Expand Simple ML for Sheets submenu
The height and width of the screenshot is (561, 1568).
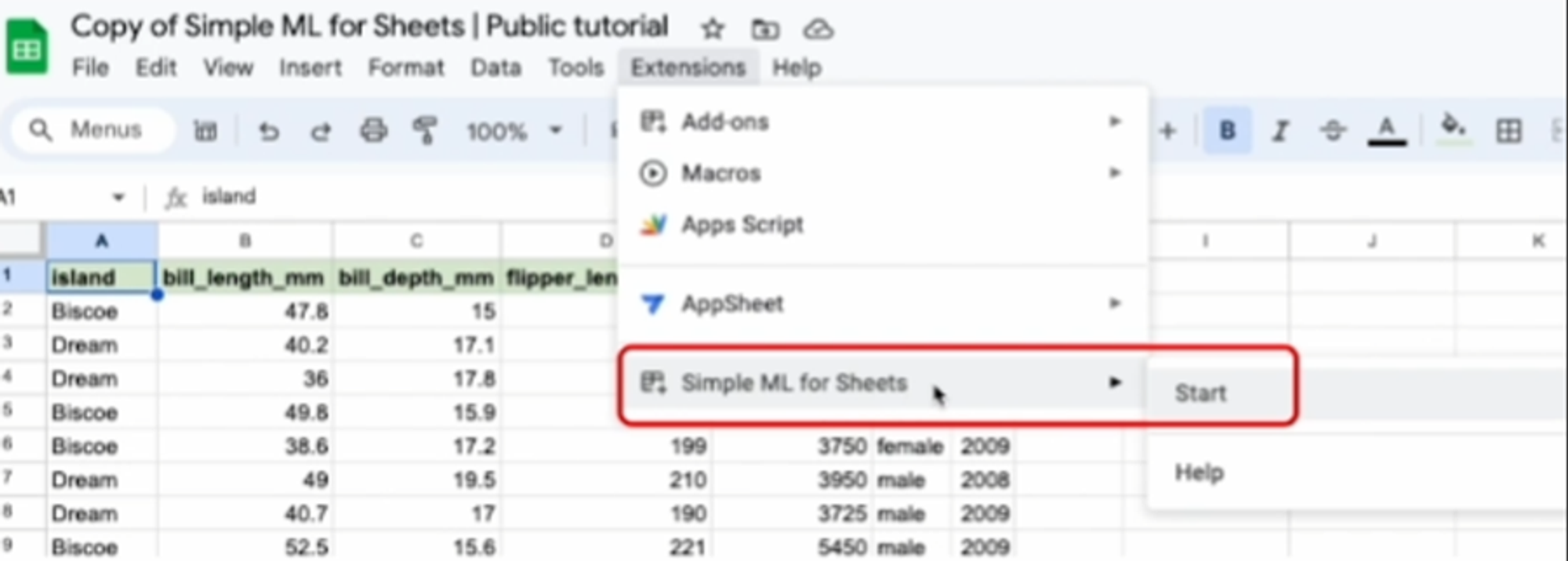[883, 382]
